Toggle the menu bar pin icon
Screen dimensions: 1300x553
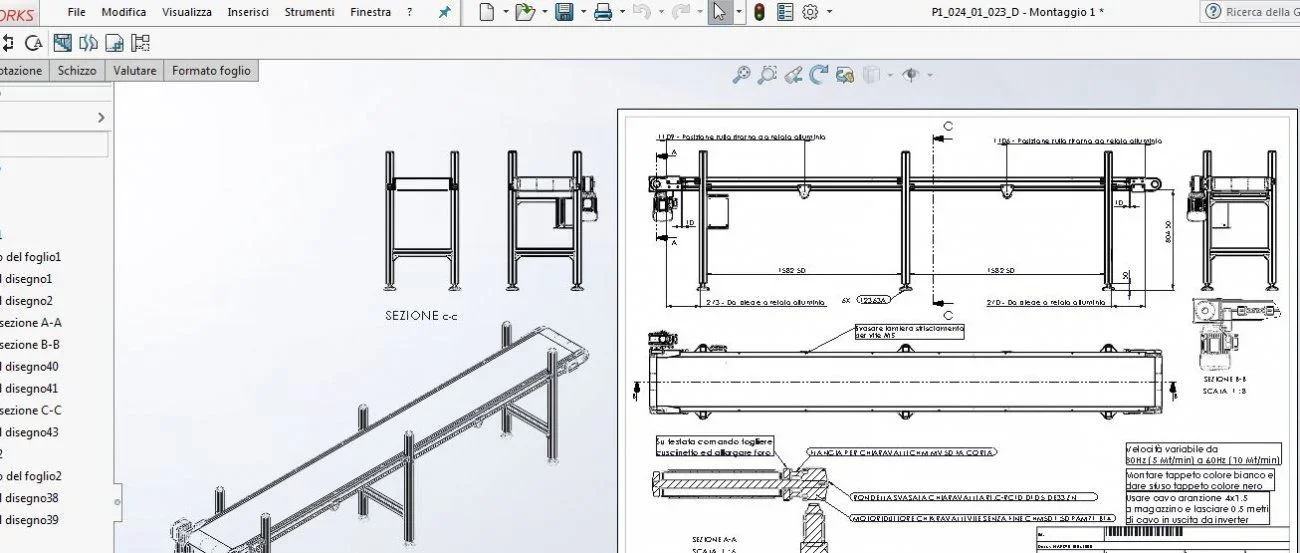444,12
